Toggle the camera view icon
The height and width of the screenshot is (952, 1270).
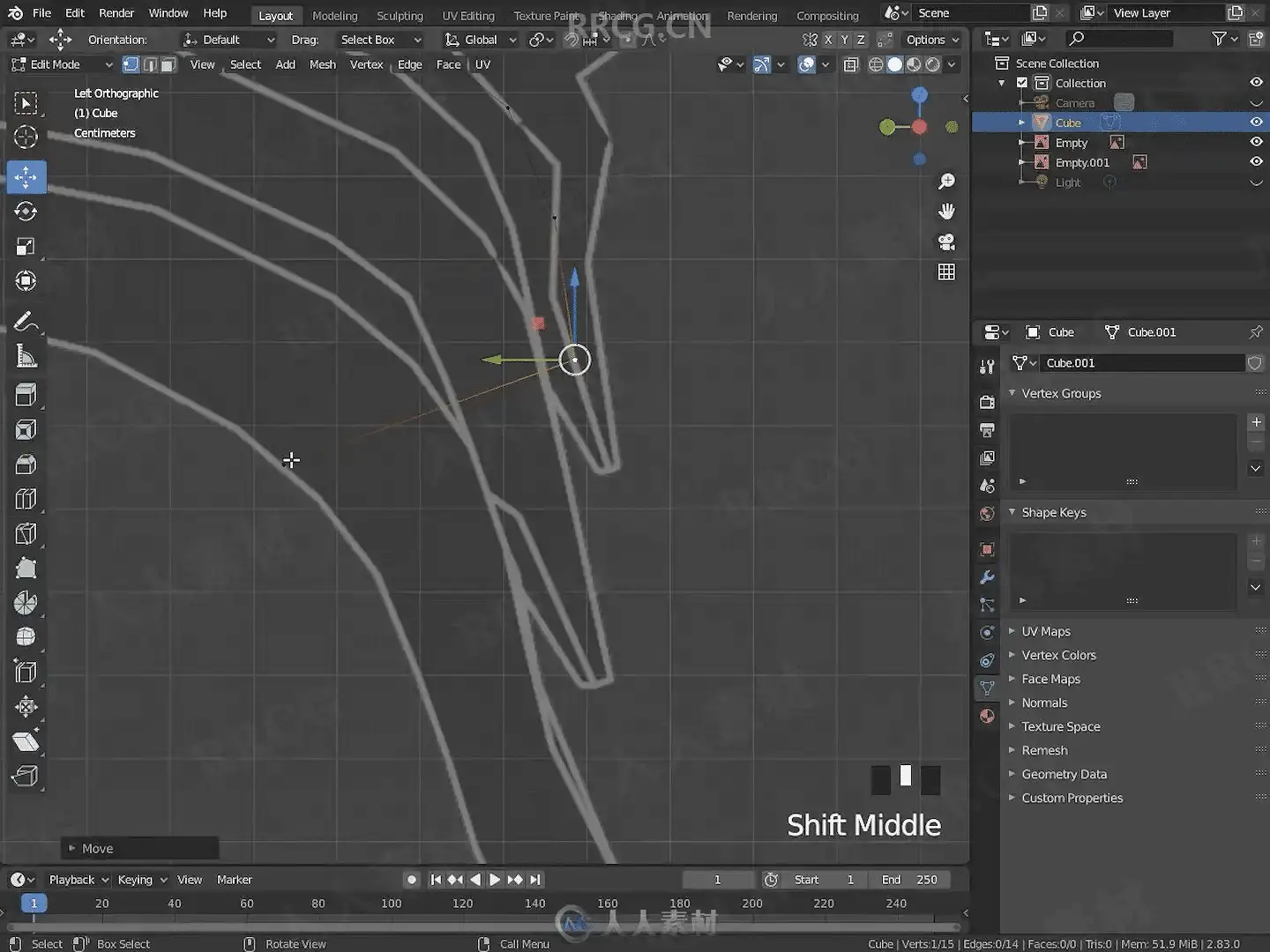pos(946,242)
